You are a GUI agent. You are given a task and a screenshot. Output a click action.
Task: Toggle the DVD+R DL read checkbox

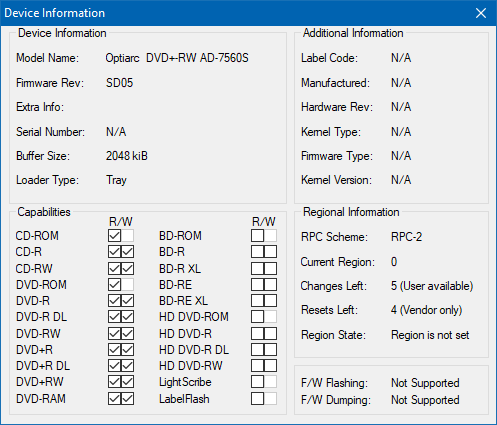(x=114, y=366)
